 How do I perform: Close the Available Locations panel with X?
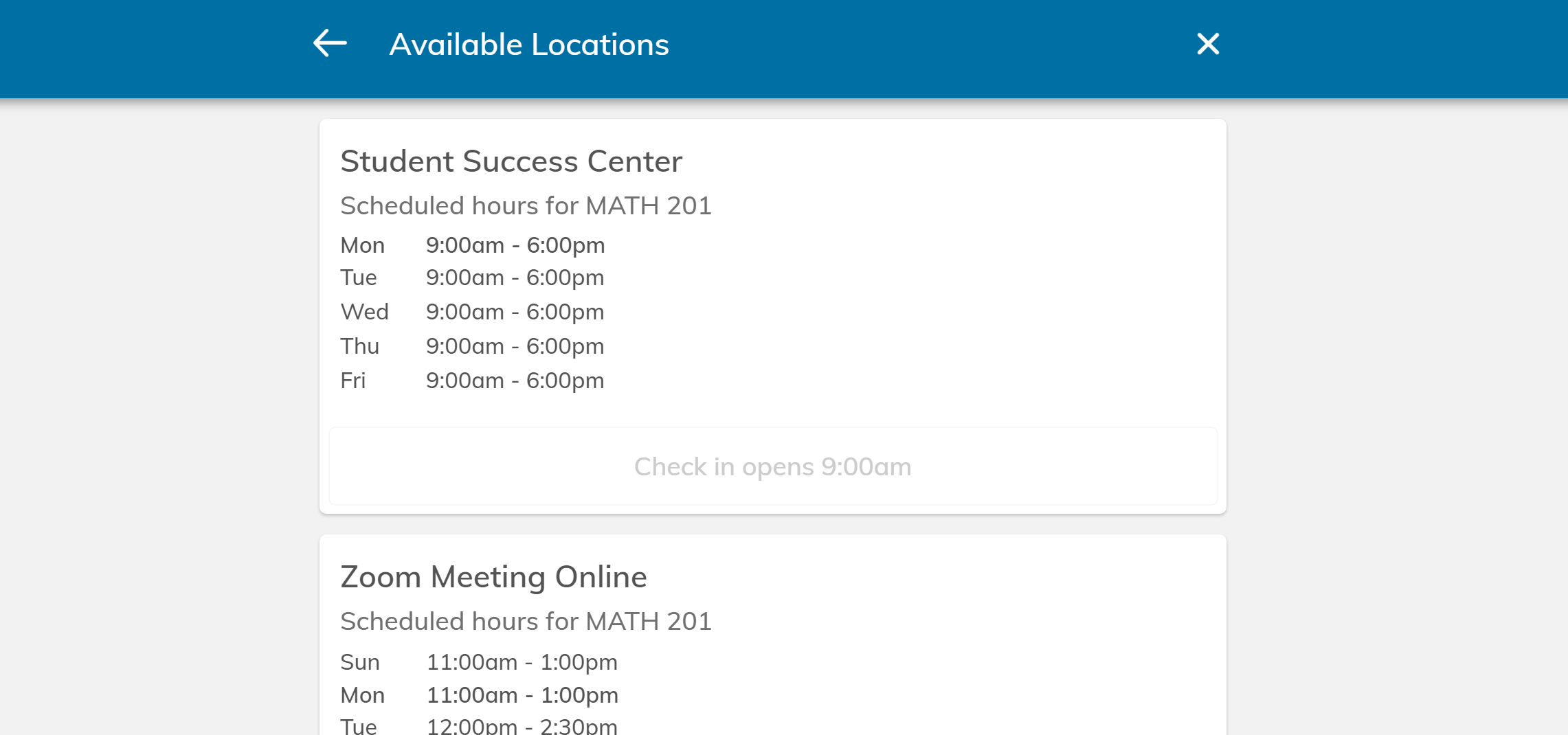click(x=1207, y=44)
